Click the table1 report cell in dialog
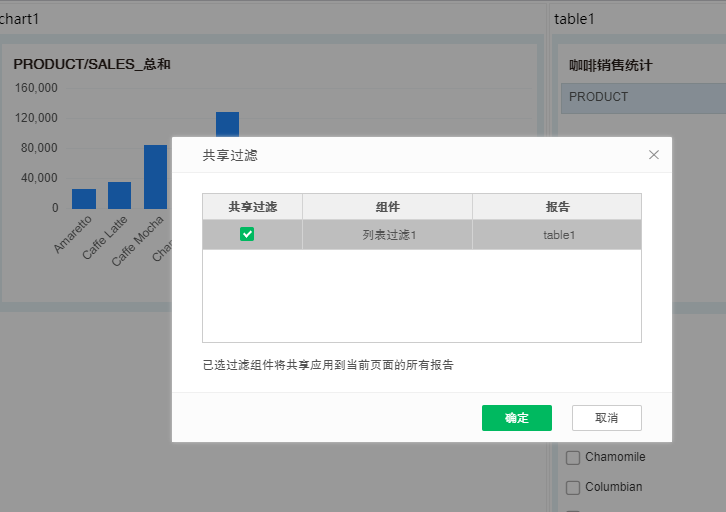 click(558, 235)
